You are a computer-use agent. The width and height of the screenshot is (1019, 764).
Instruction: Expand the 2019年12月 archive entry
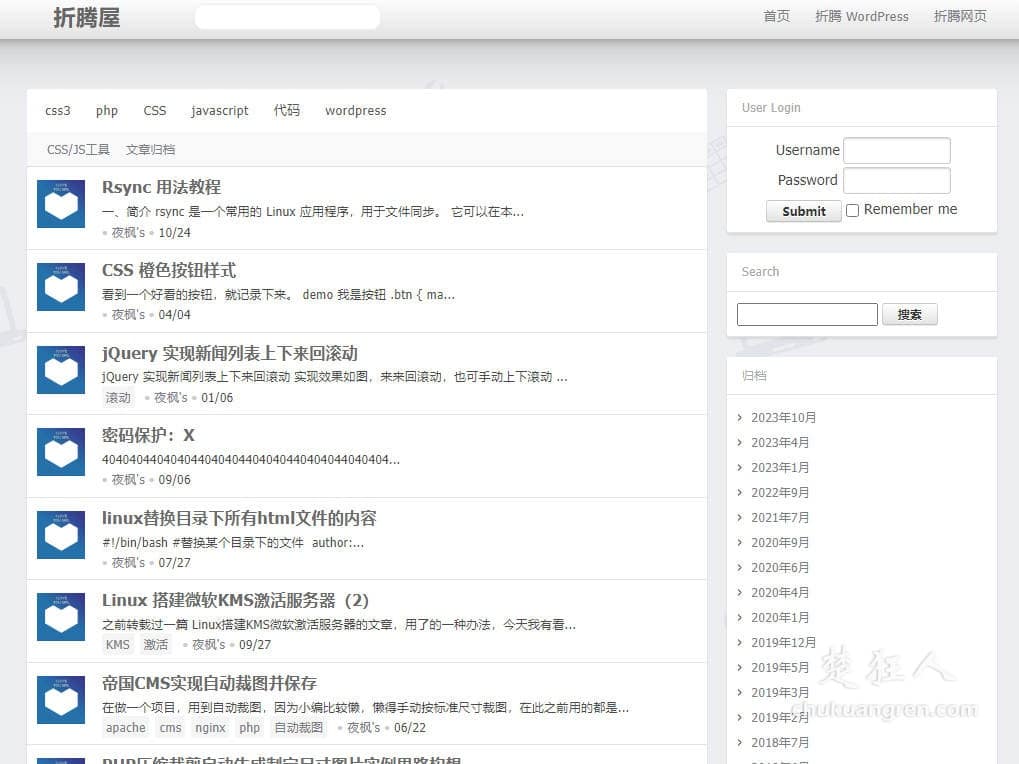783,642
